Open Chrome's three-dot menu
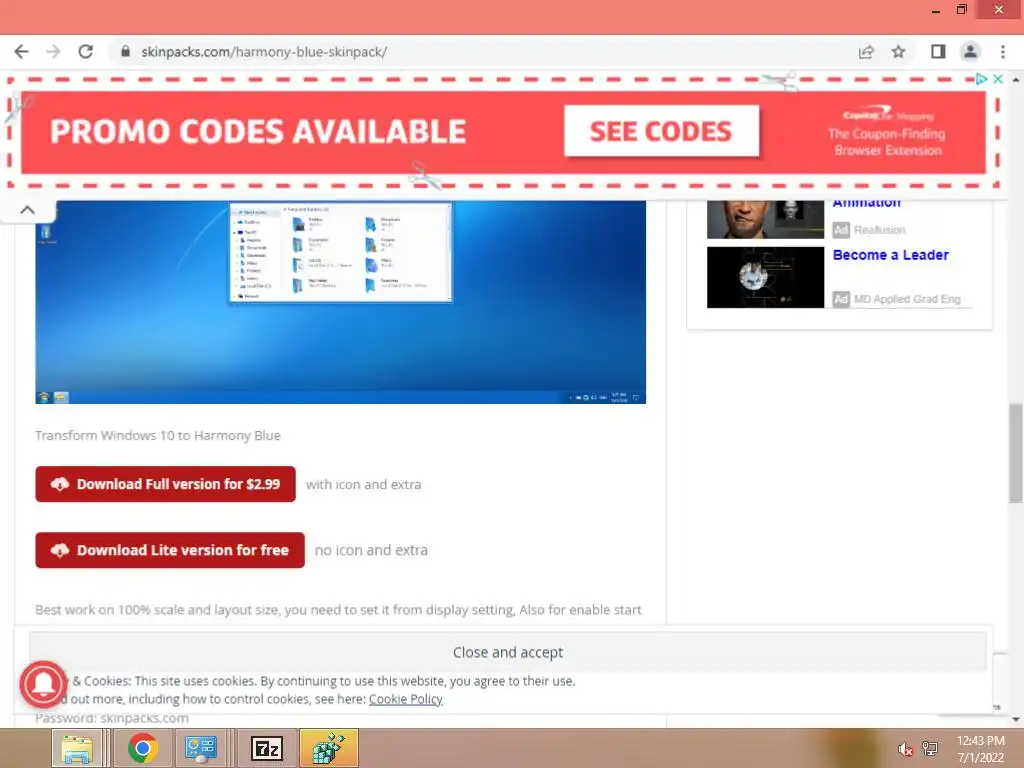This screenshot has width=1024, height=768. [x=1002, y=52]
